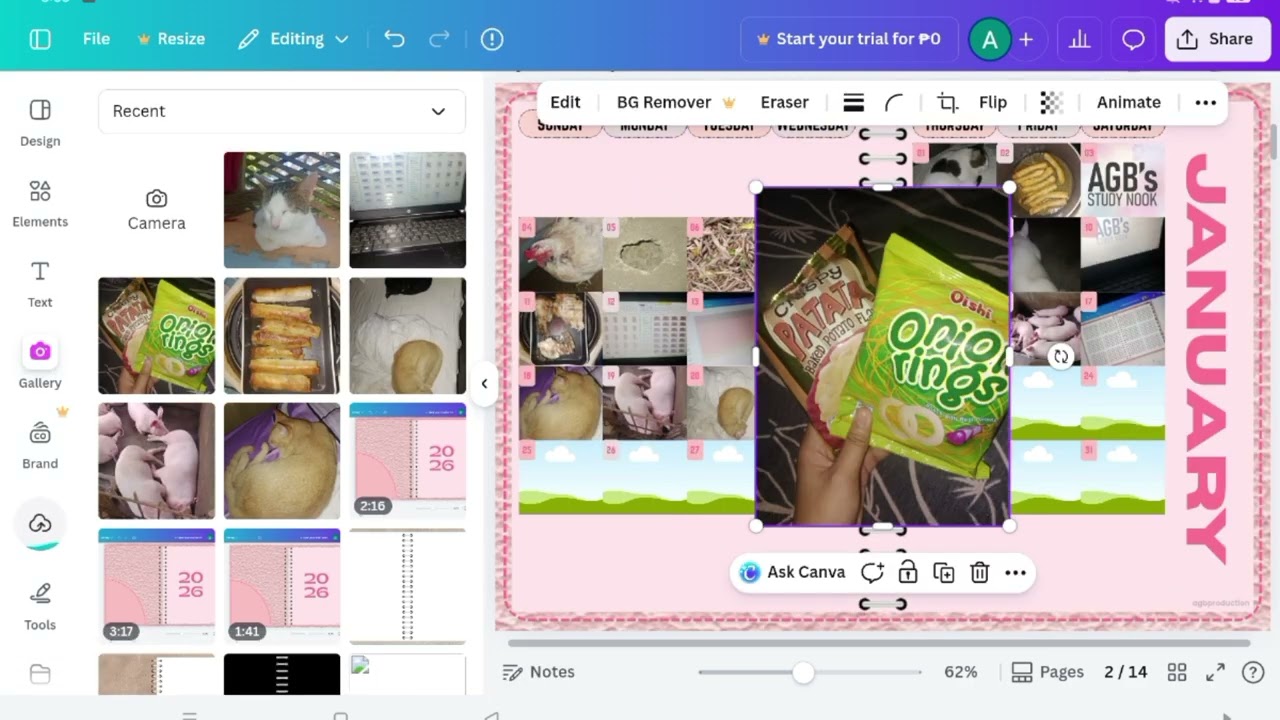1280x720 pixels.
Task: Open more options in the top image toolbar
Action: click(1206, 102)
